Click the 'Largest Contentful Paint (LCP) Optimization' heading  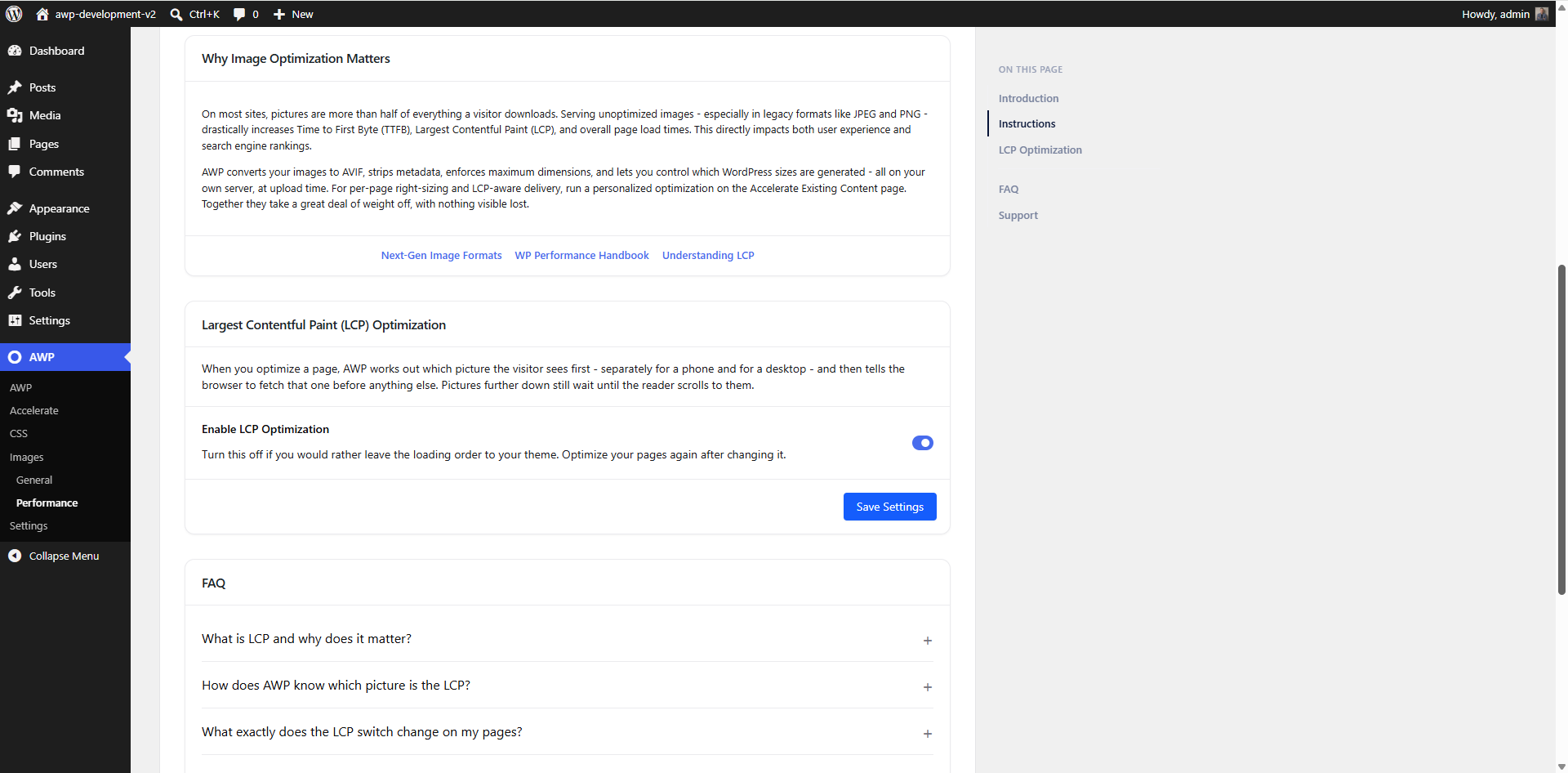pos(323,324)
